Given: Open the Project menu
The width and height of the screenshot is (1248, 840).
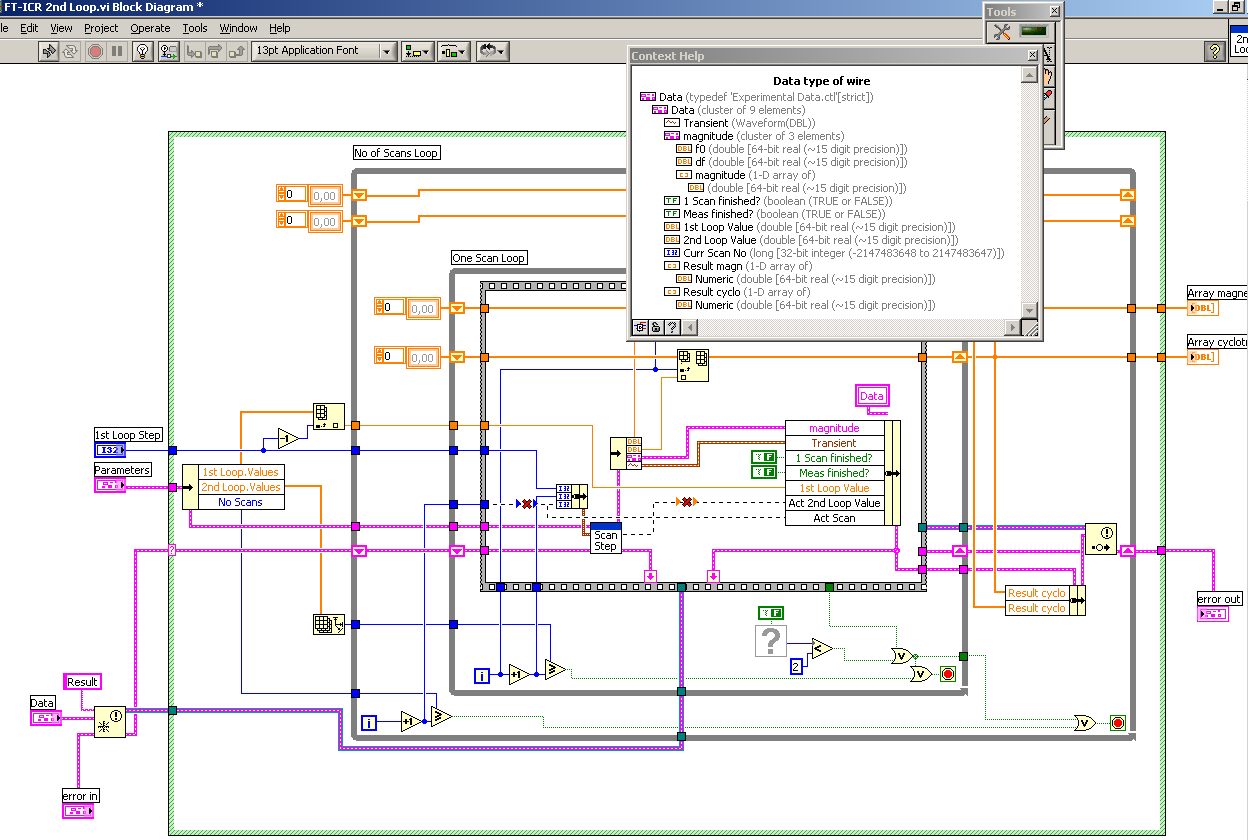Looking at the screenshot, I should pos(101,28).
